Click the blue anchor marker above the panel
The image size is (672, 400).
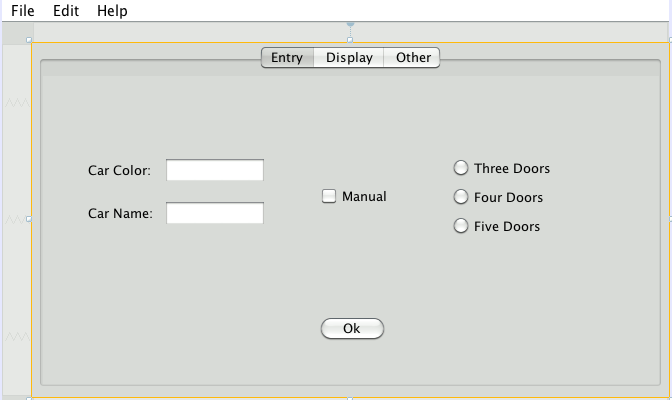pos(350,23)
